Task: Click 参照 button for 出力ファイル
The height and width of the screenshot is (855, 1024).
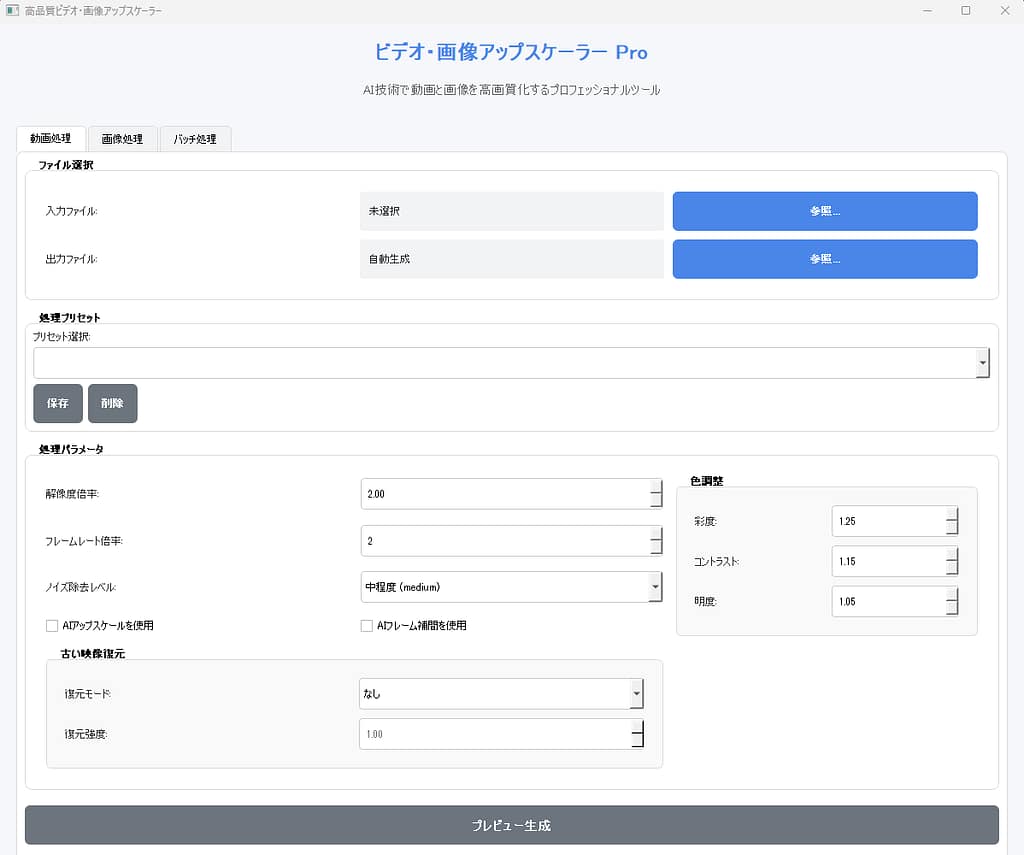Action: (824, 259)
